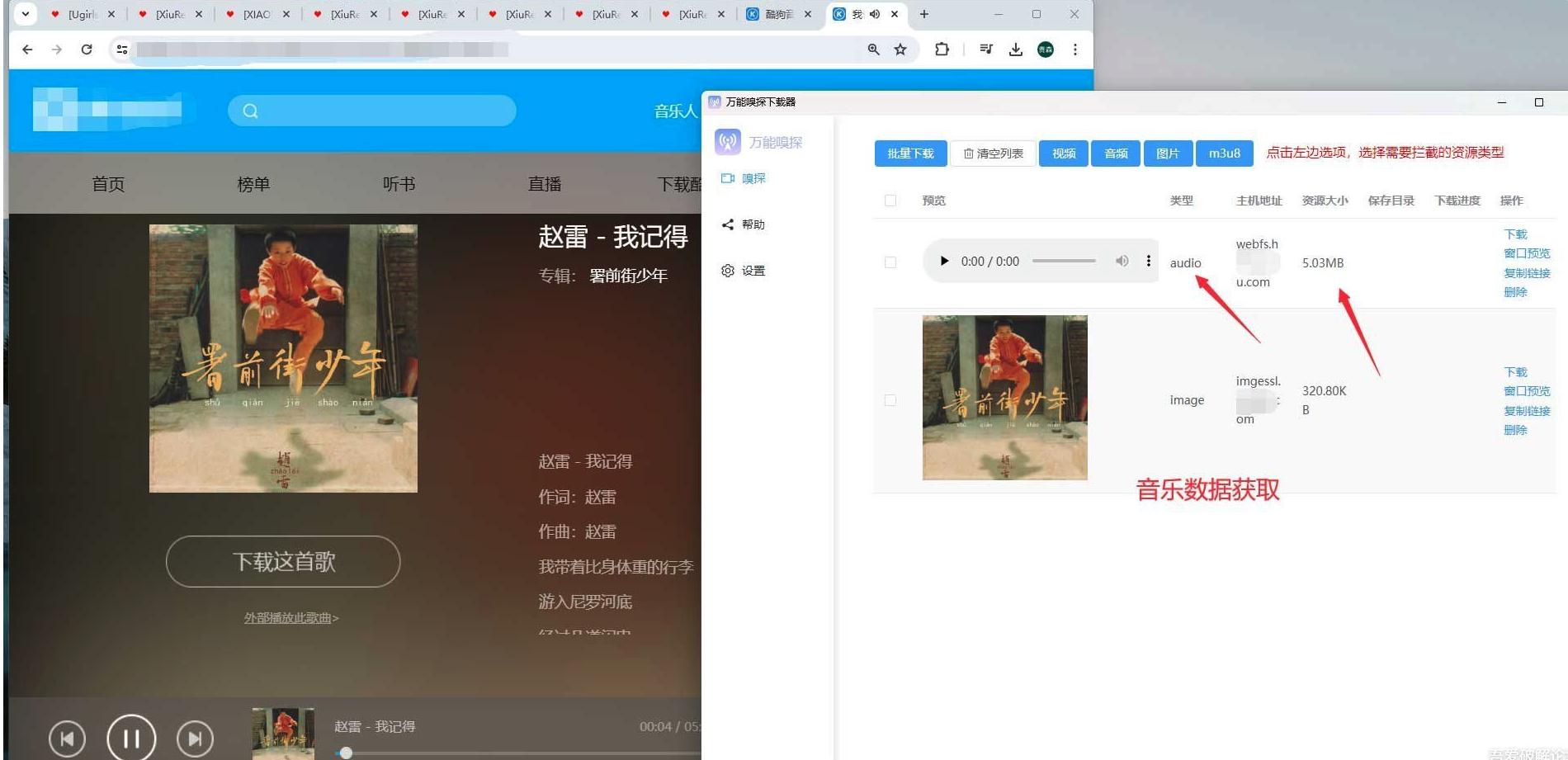Check the audio row checkbox
Image resolution: width=1568 pixels, height=760 pixels.
tap(890, 262)
